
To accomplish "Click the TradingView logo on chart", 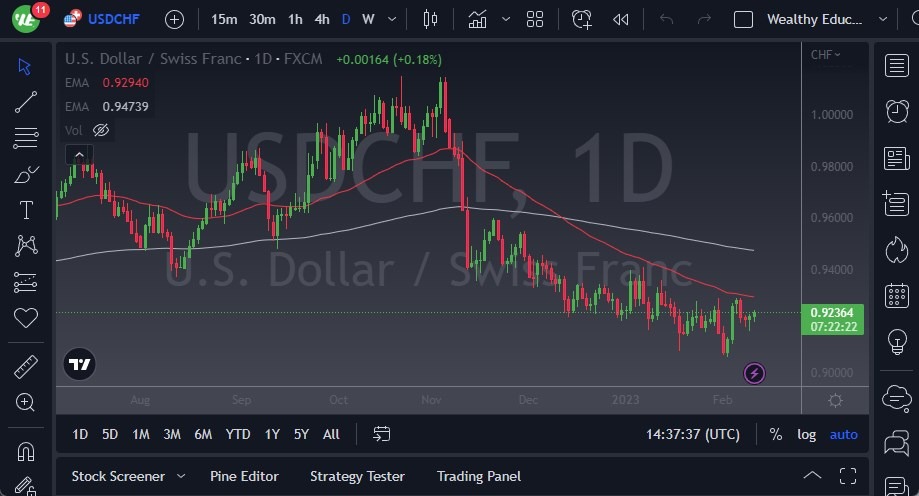I will point(79,364).
